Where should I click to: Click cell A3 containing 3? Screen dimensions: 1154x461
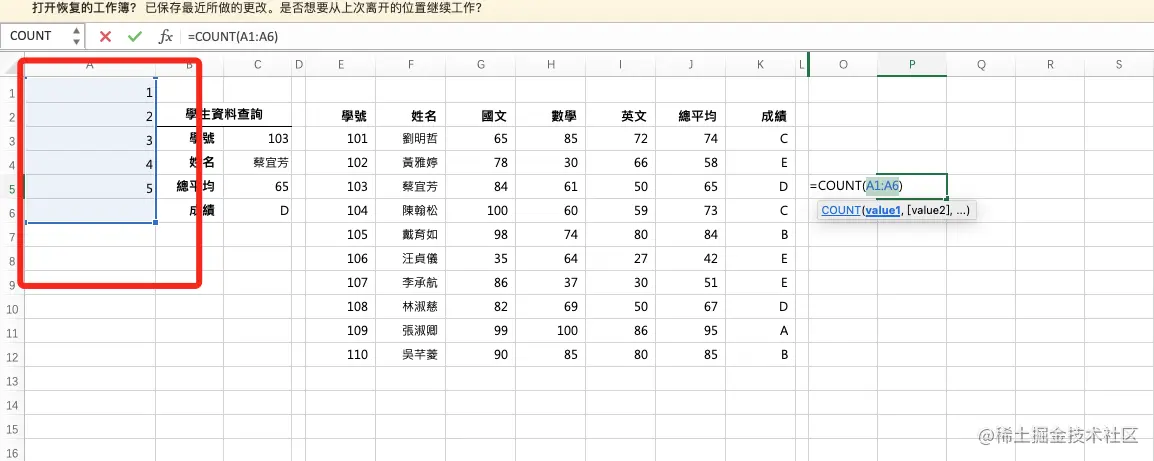click(x=90, y=140)
